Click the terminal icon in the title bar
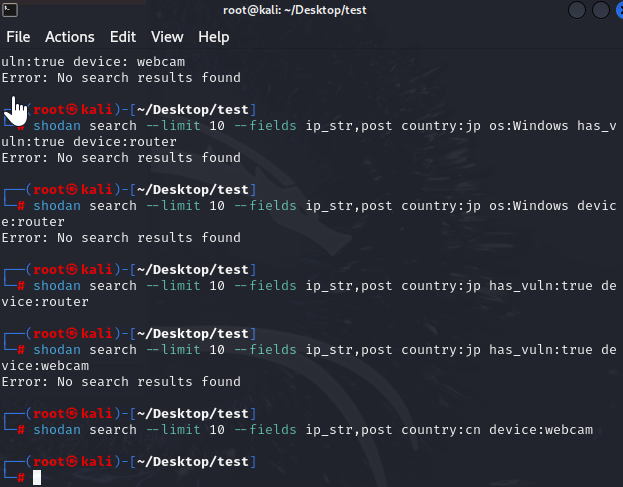623x487 pixels. pos(12,10)
